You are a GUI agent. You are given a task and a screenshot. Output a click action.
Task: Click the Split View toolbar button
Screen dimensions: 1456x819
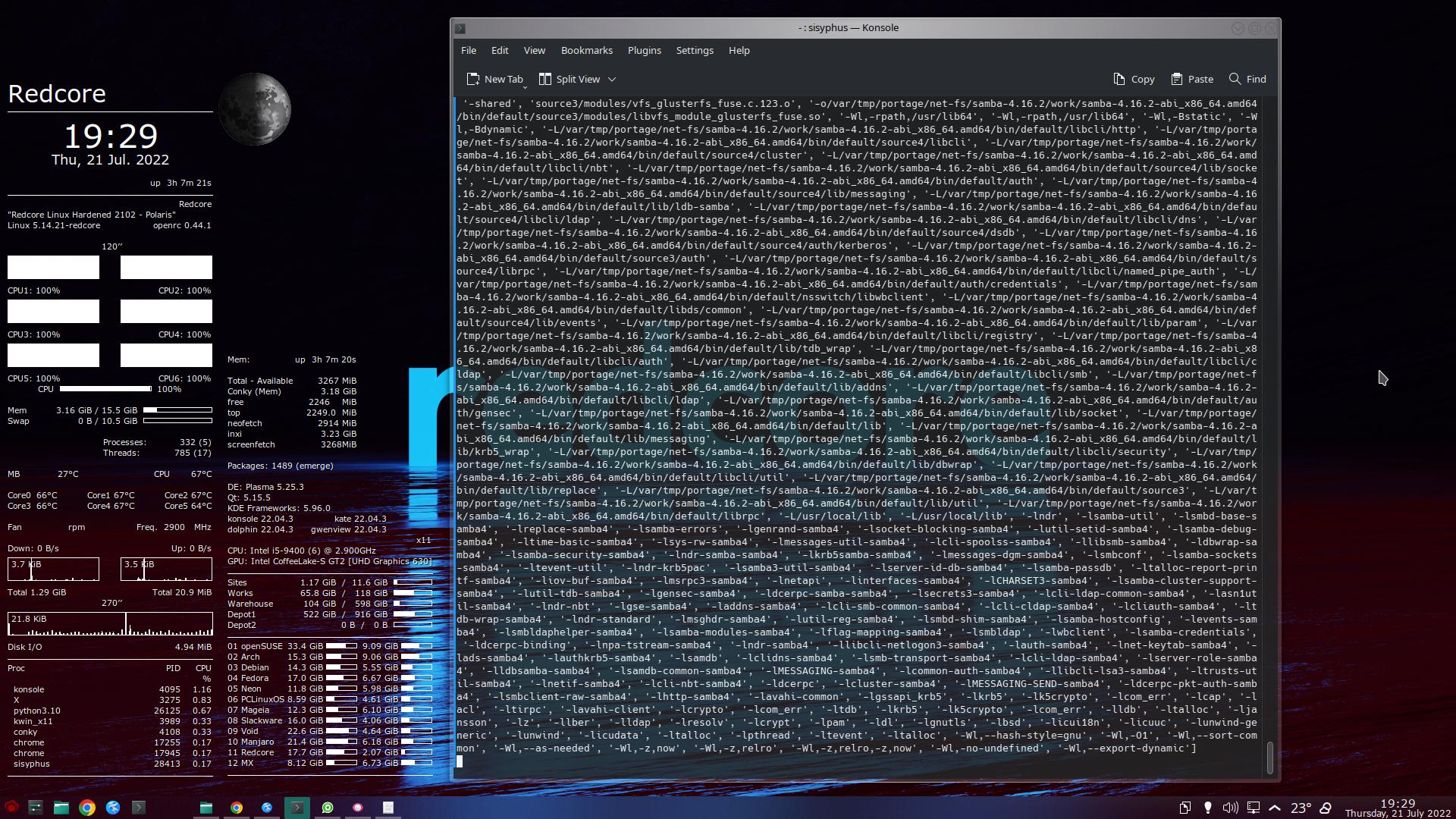pos(570,79)
